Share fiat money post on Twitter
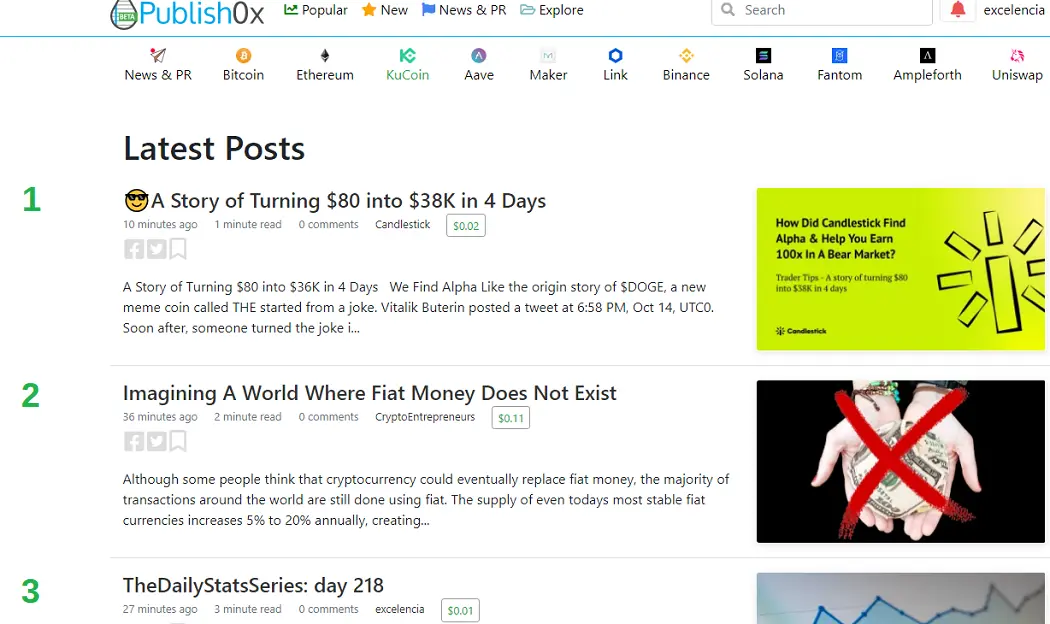The height and width of the screenshot is (624, 1050). click(156, 441)
